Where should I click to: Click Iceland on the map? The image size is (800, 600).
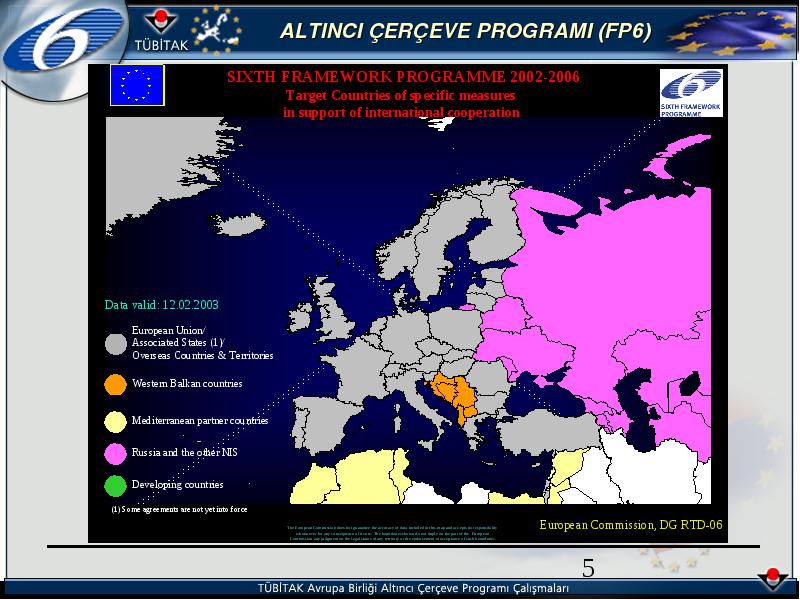239,224
